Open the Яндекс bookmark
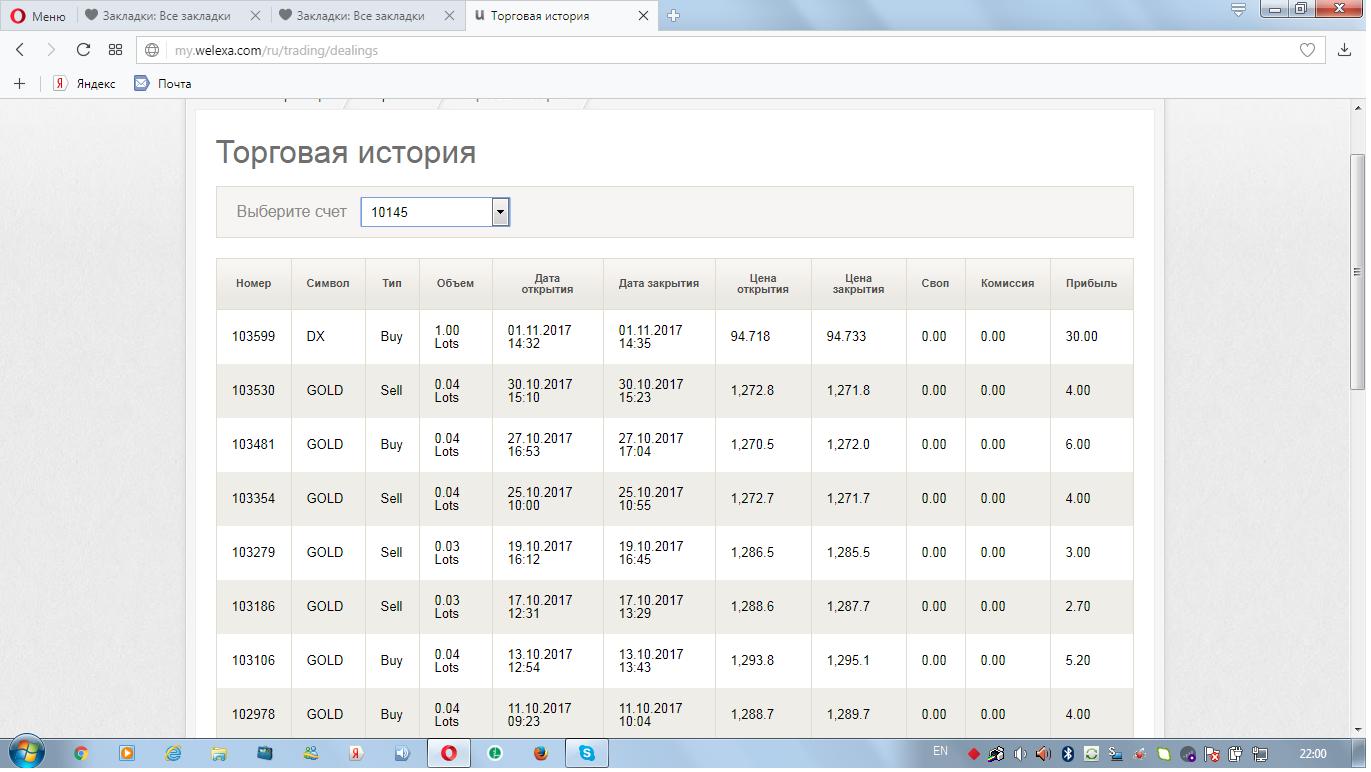This screenshot has height=772, width=1371. click(85, 83)
